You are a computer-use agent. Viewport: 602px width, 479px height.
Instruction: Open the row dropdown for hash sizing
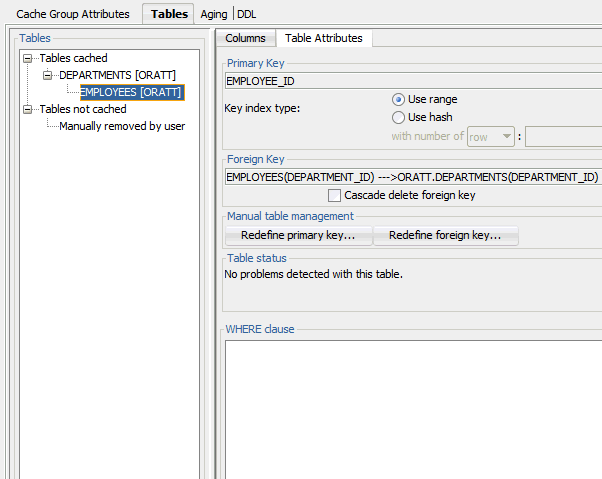point(491,137)
